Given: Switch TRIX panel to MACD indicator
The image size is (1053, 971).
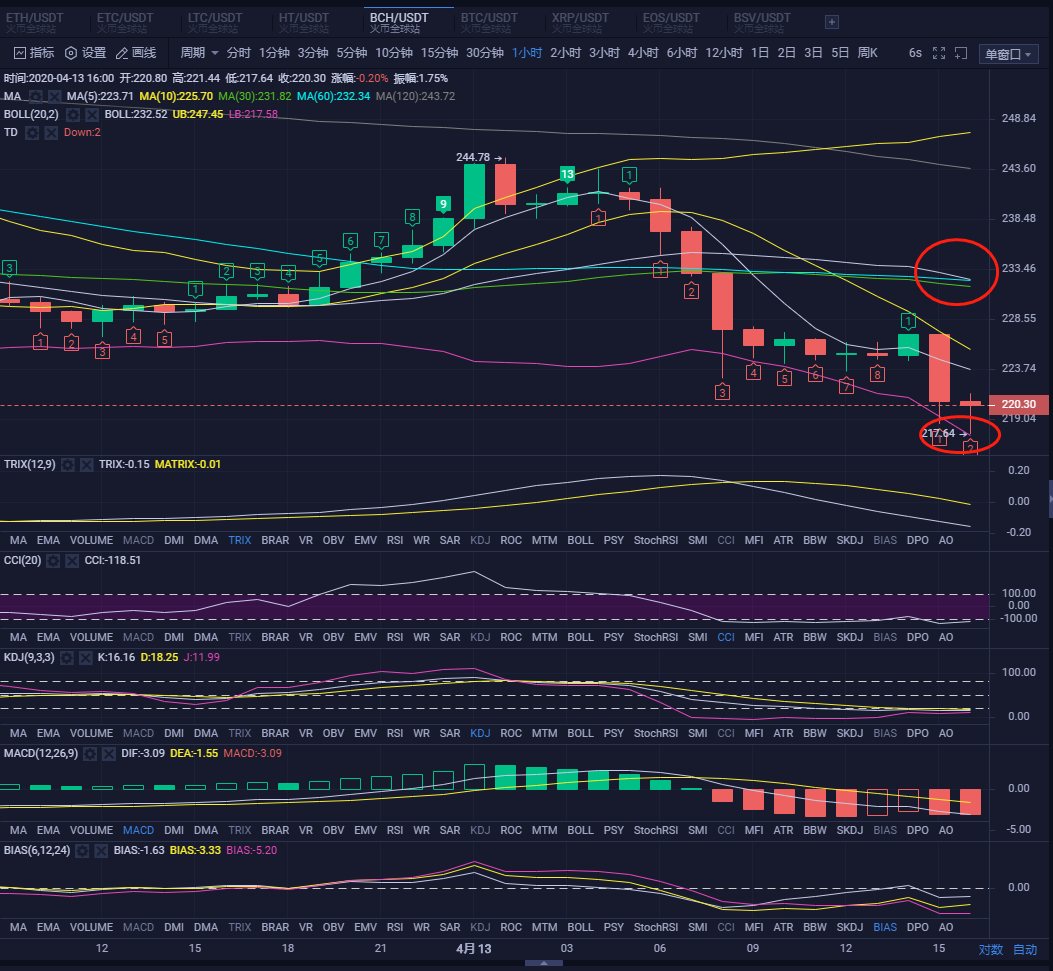Looking at the screenshot, I should 138,541.
